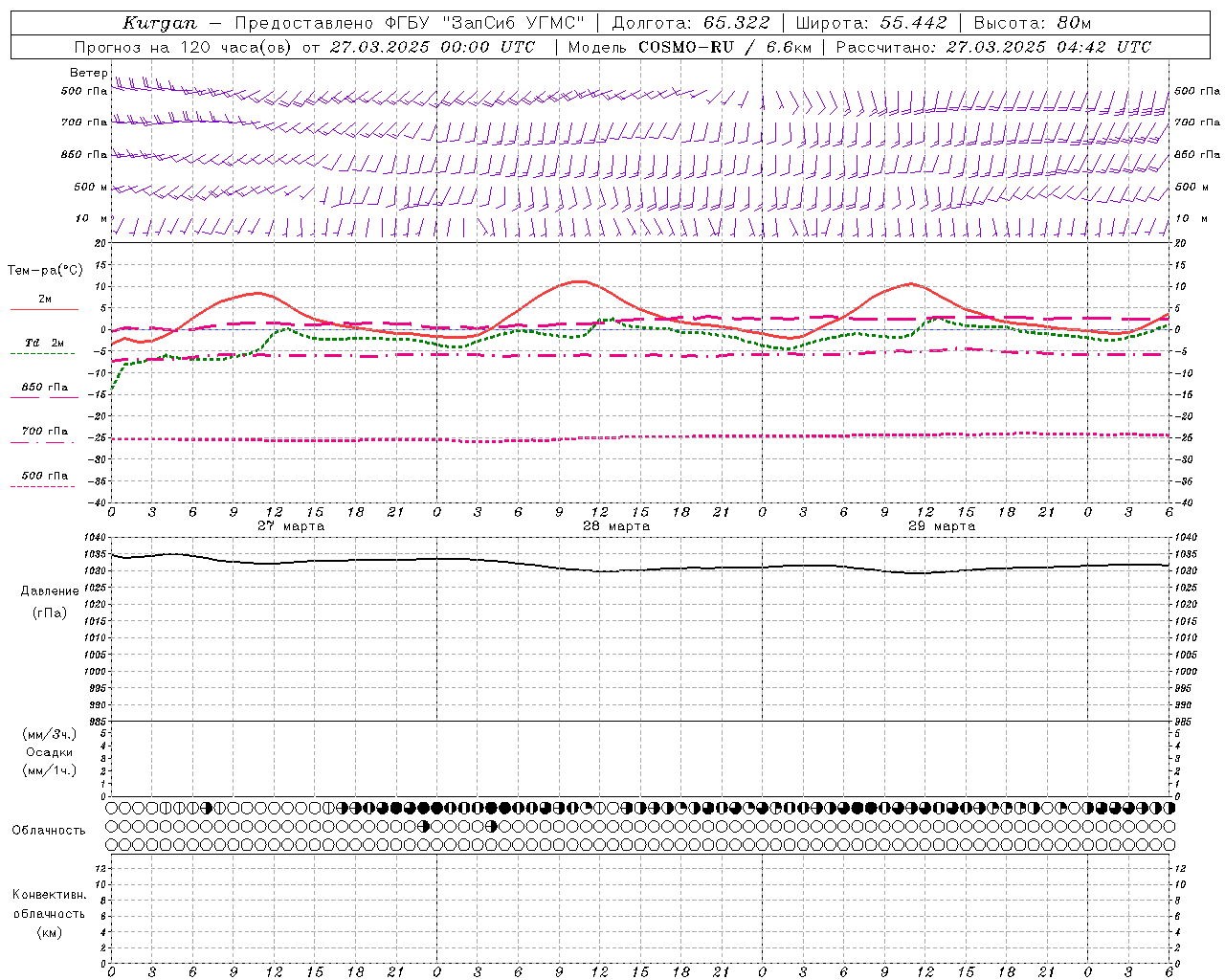Image resolution: width=1225 pixels, height=980 pixels.
Task: Click the 28 марта date label
Action: pyautogui.click(x=616, y=526)
